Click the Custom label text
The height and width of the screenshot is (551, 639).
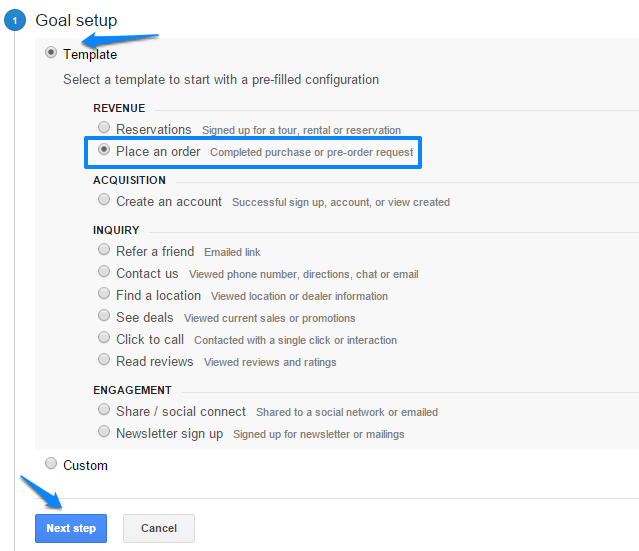tap(85, 465)
